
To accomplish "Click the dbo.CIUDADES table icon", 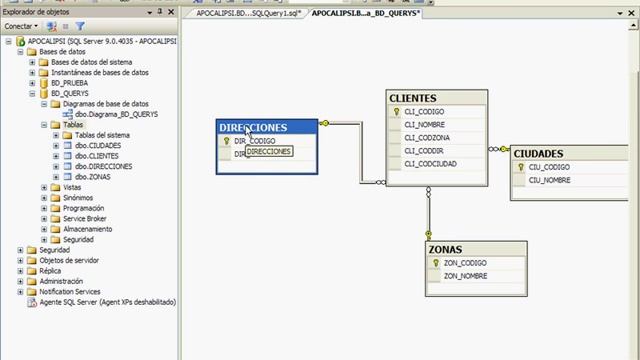I will tap(68, 146).
